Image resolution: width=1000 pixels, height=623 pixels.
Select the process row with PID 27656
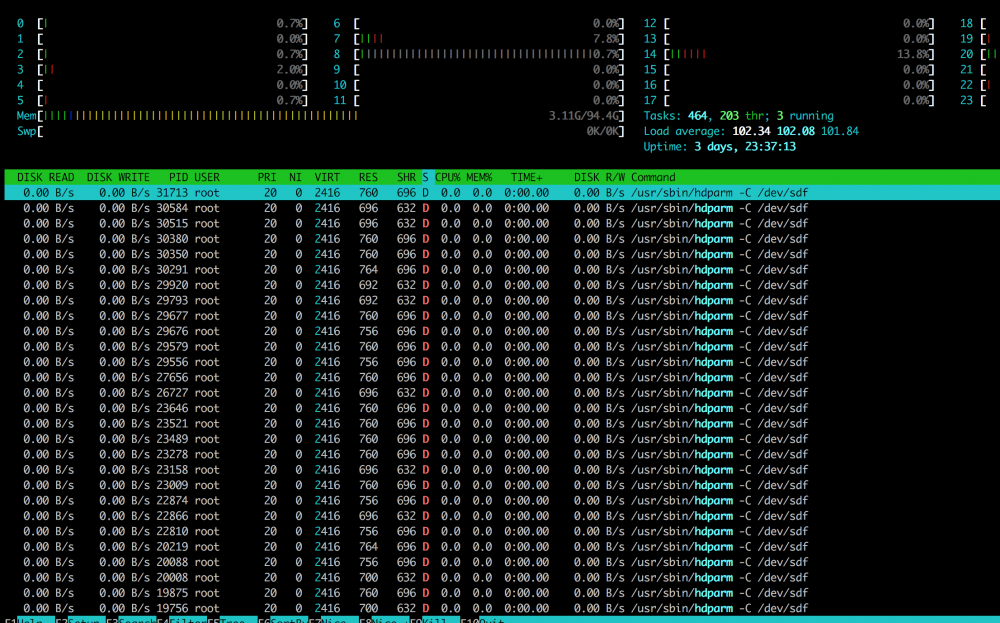click(502, 377)
